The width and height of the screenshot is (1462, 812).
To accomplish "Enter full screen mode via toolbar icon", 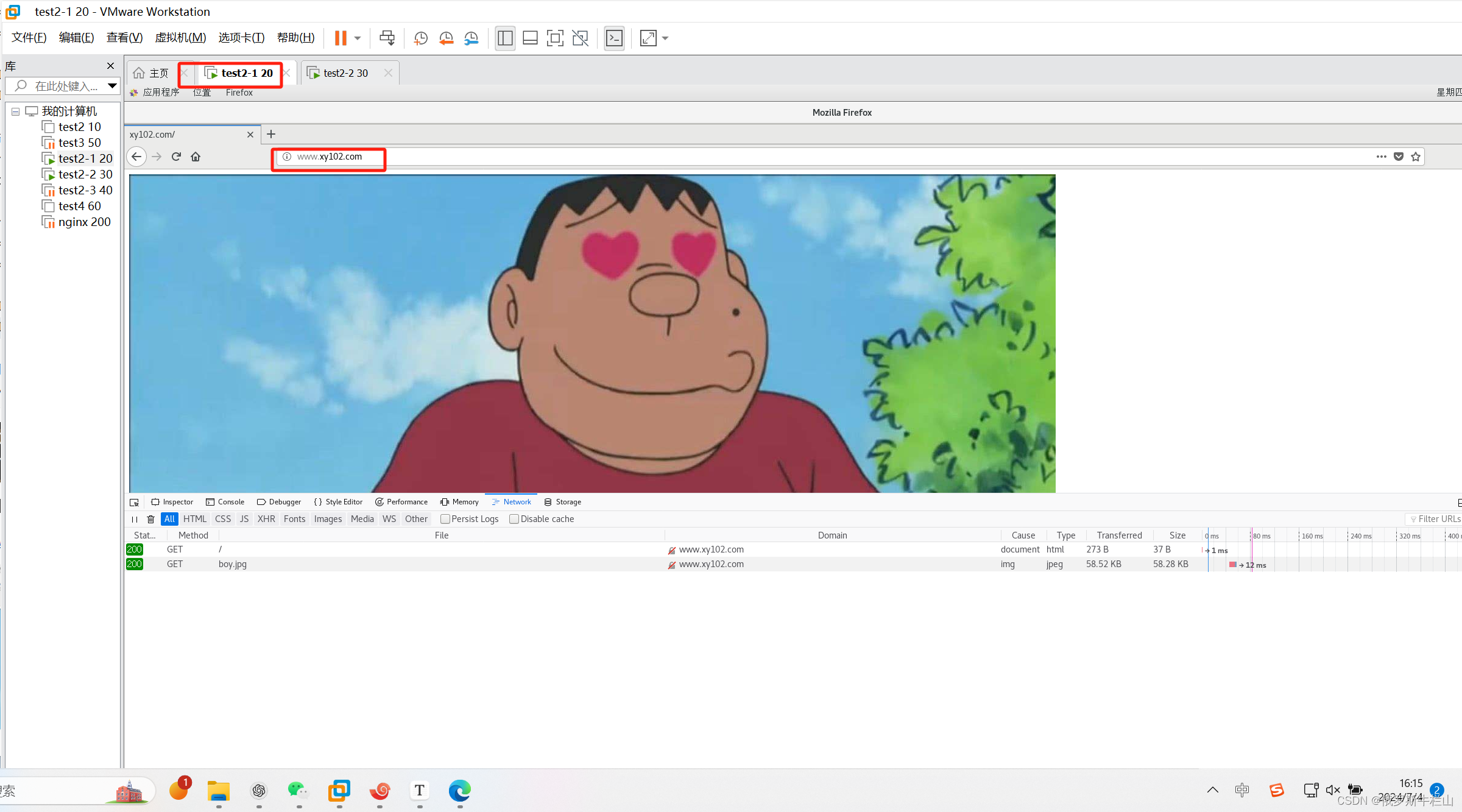I will pyautogui.click(x=555, y=38).
